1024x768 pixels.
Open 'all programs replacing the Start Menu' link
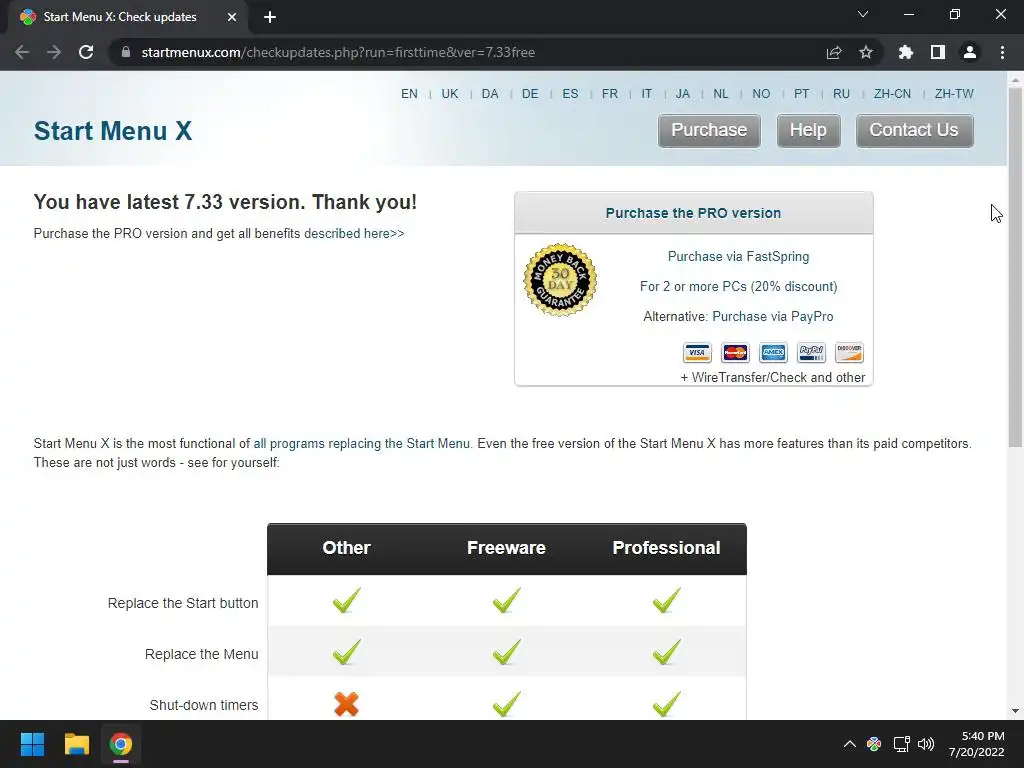pyautogui.click(x=361, y=443)
